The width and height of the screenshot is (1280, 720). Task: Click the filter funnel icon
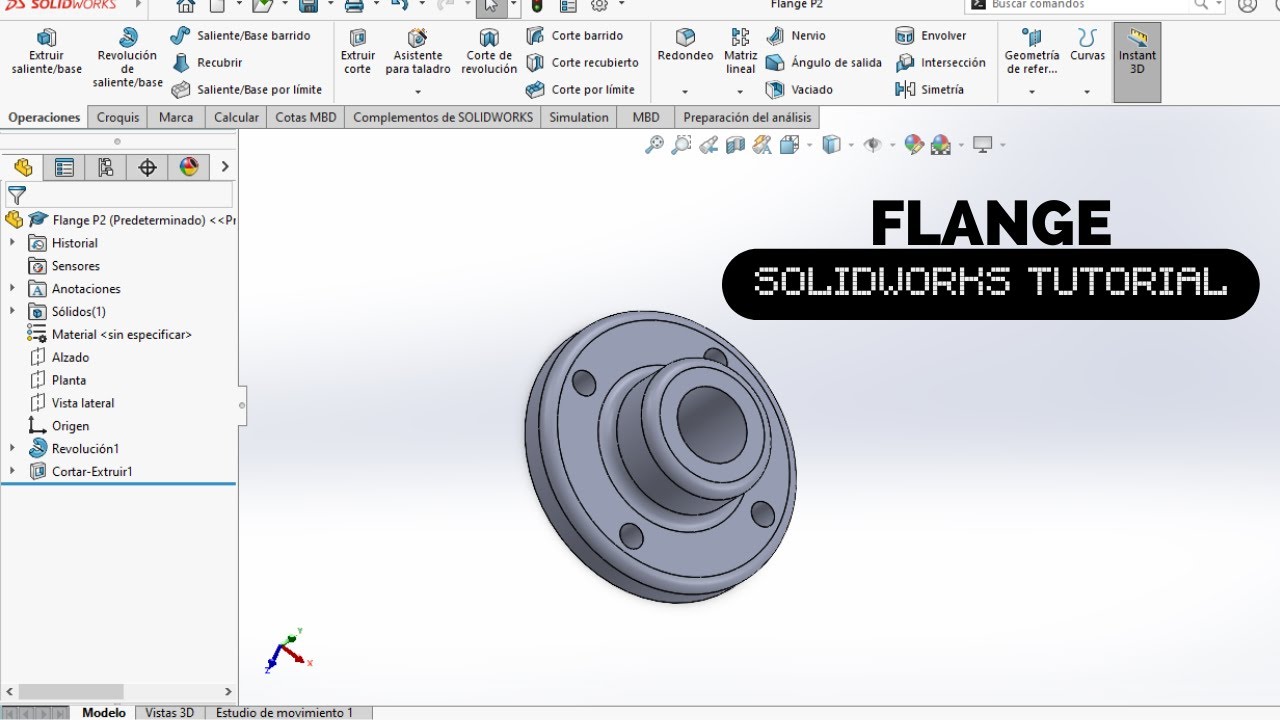(x=17, y=195)
